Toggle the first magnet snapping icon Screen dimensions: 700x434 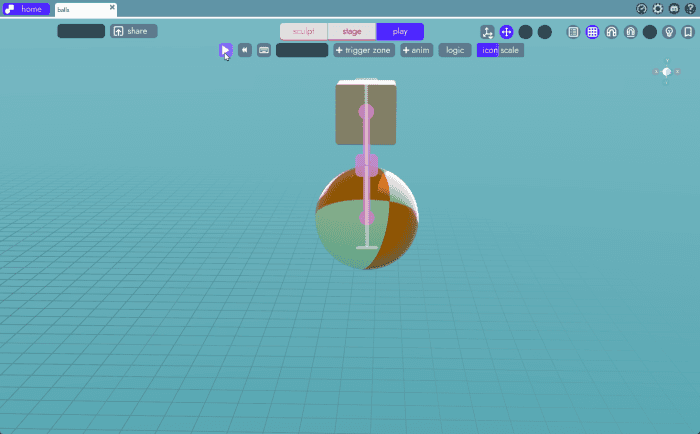tap(611, 32)
